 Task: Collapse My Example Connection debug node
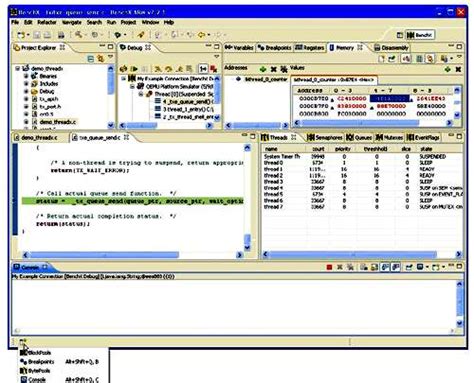[124, 79]
